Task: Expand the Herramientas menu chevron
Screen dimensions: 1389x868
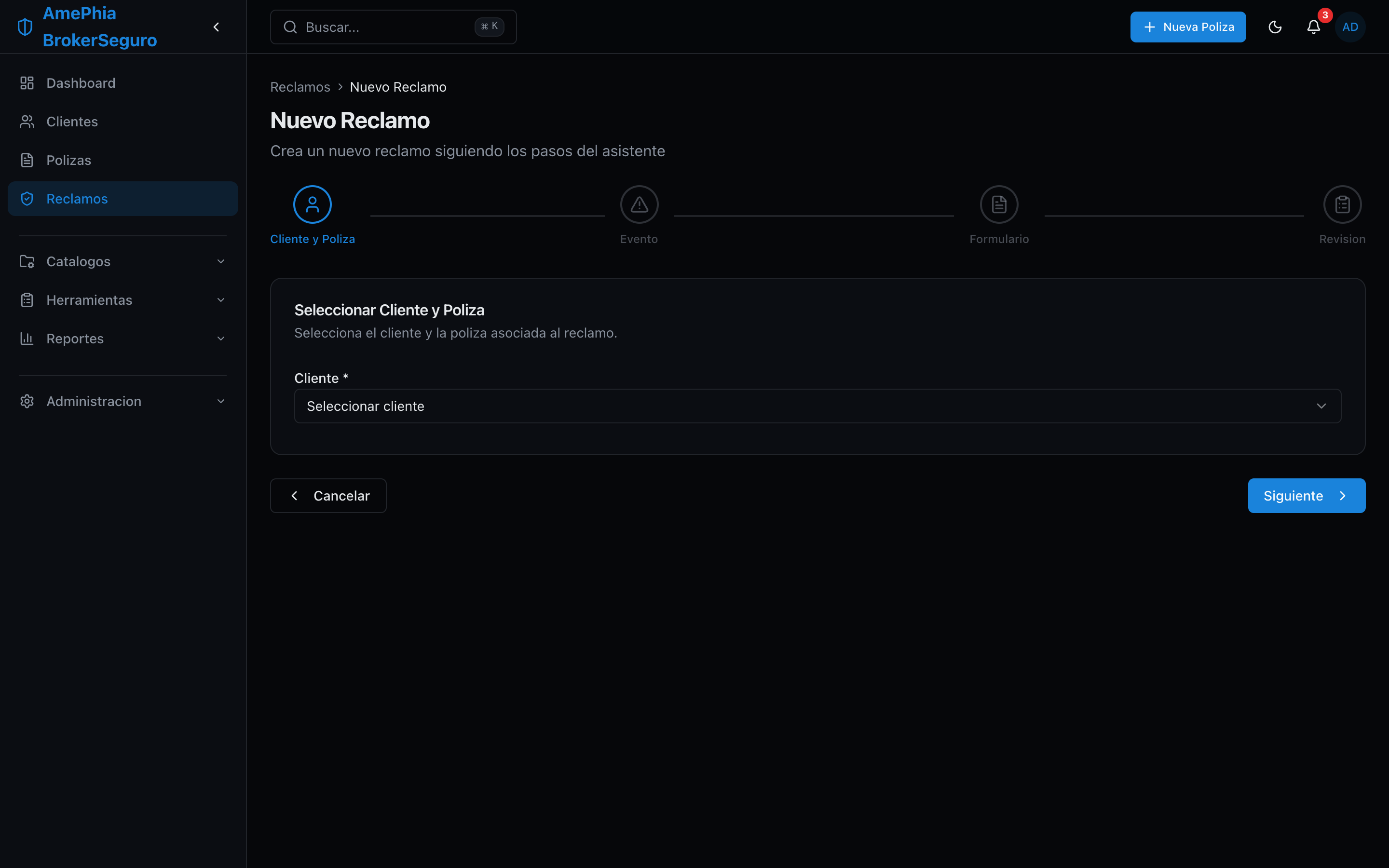Action: click(x=221, y=299)
